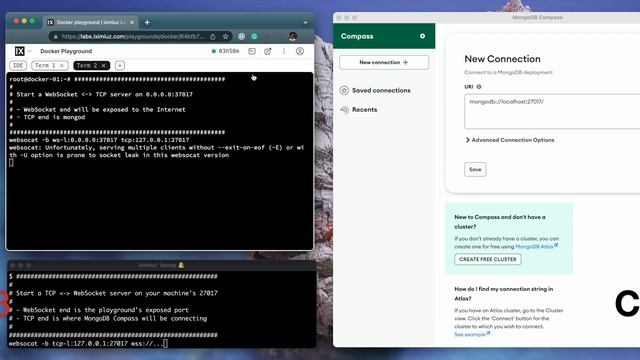Open Saved connections in Compass sidebar

coord(381,91)
